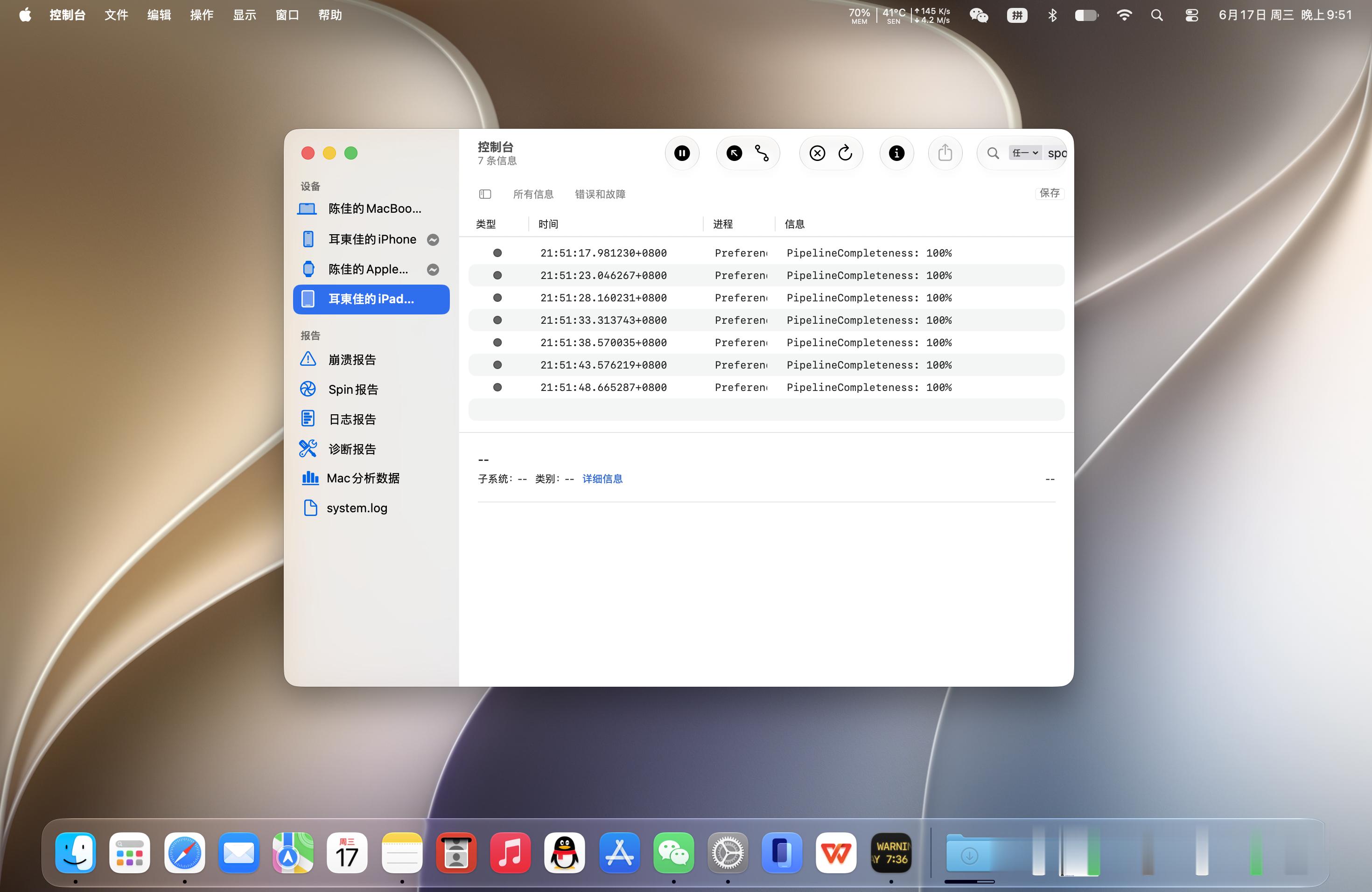The height and width of the screenshot is (892, 1372).
Task: Click the 进程 column header
Action: tap(722, 224)
